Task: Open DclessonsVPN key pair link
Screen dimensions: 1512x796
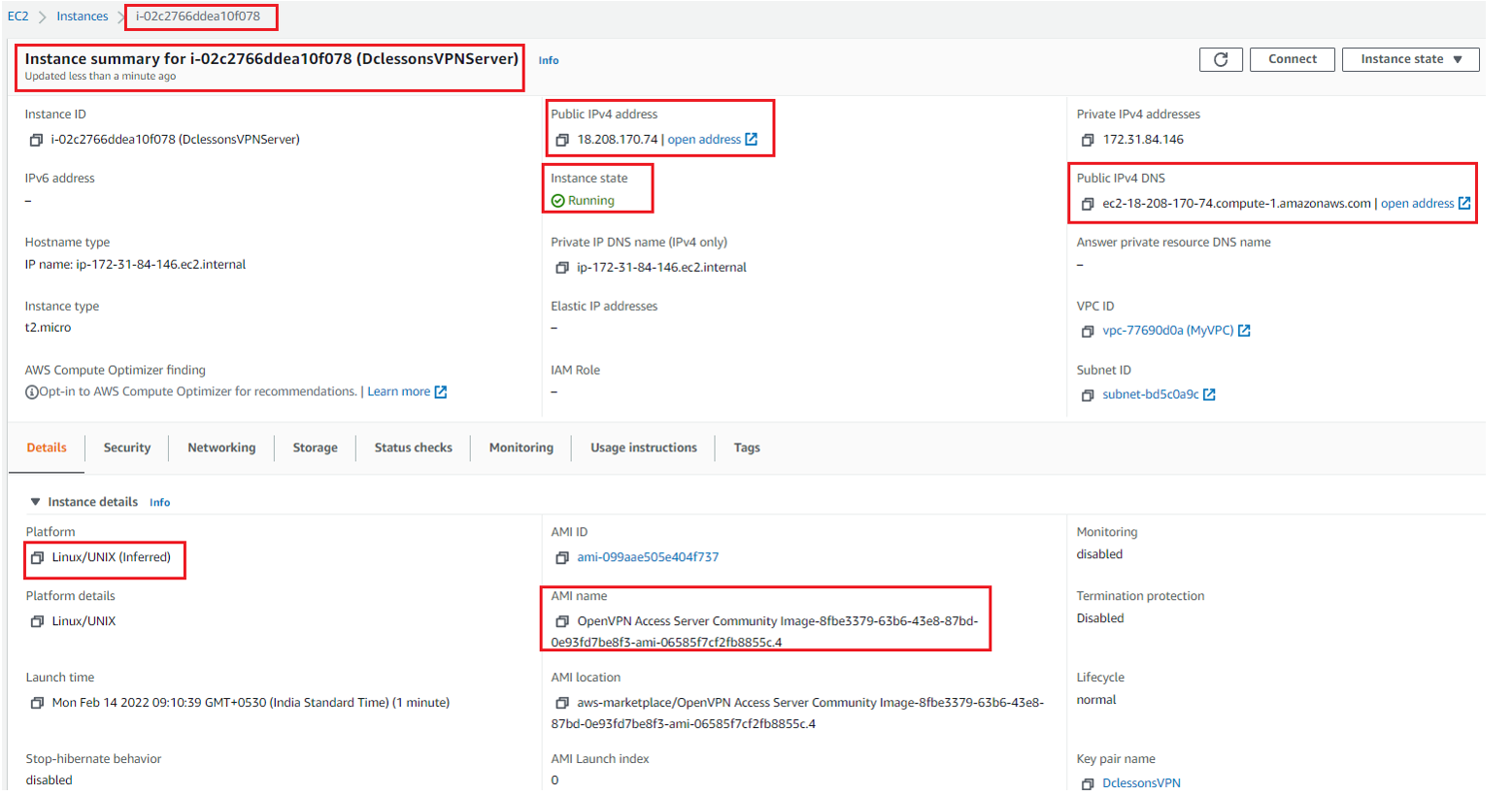Action: (x=1141, y=783)
